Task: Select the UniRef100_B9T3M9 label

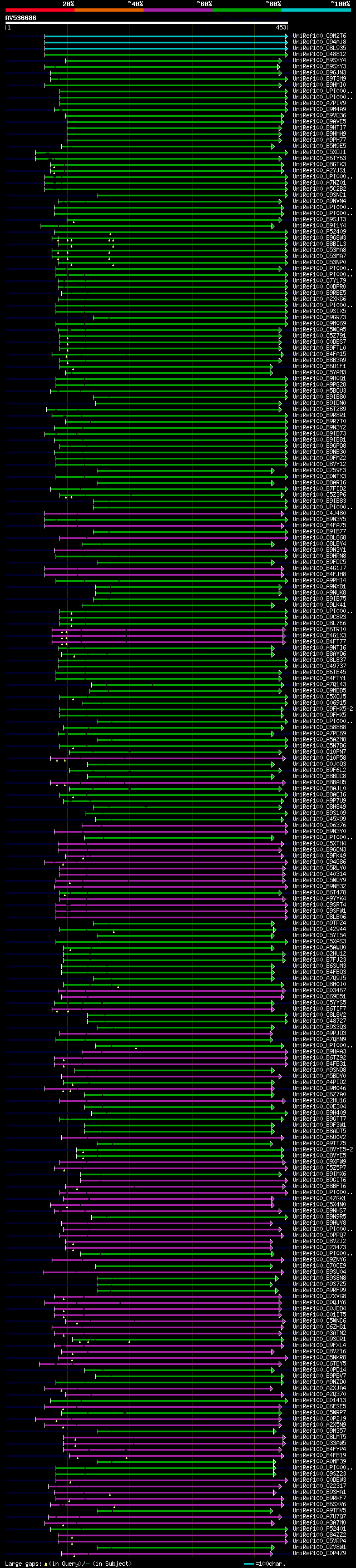Action: tap(319, 78)
